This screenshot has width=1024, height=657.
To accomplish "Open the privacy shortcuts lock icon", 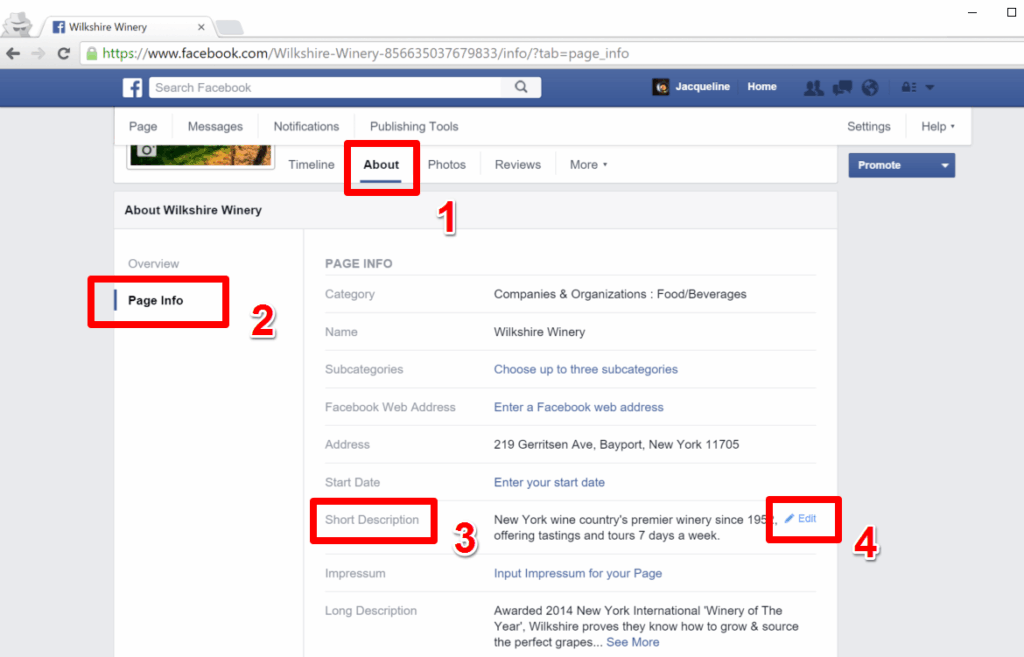I will pos(908,87).
